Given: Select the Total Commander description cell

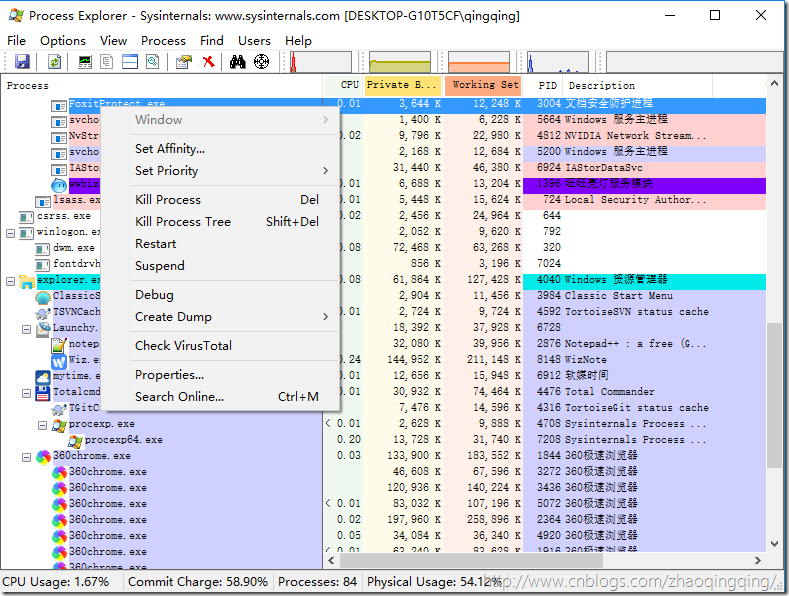Looking at the screenshot, I should click(x=609, y=392).
